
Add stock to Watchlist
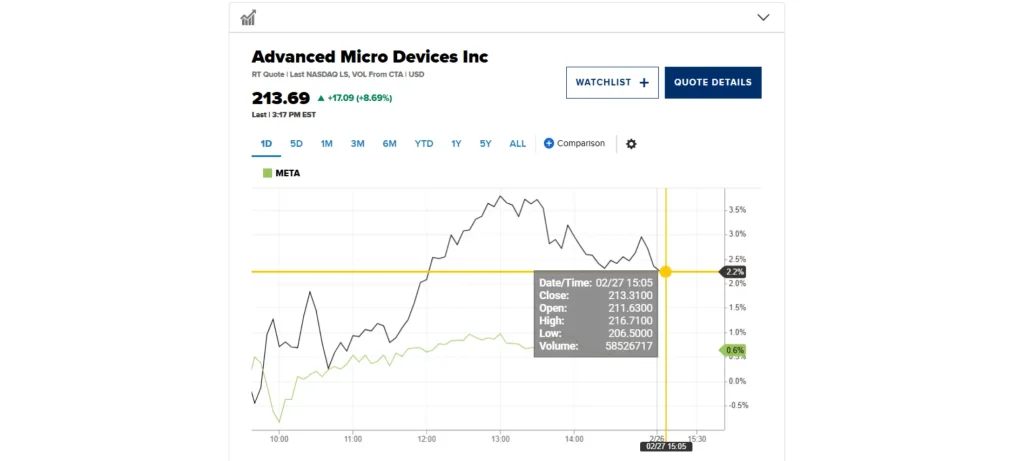[612, 83]
